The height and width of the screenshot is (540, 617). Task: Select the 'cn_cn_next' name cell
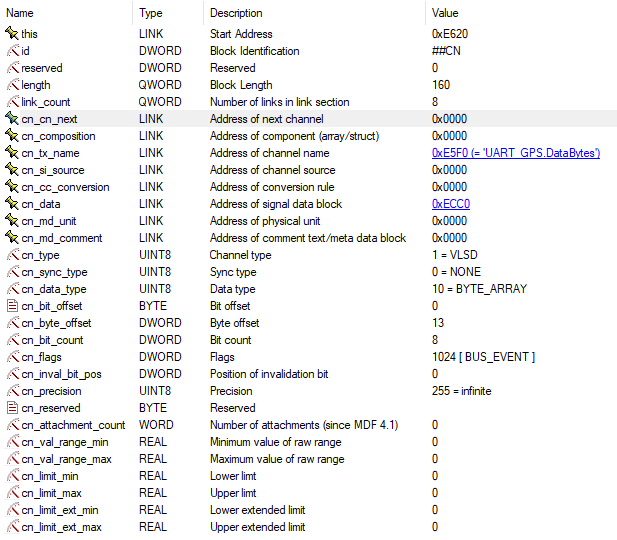49,119
